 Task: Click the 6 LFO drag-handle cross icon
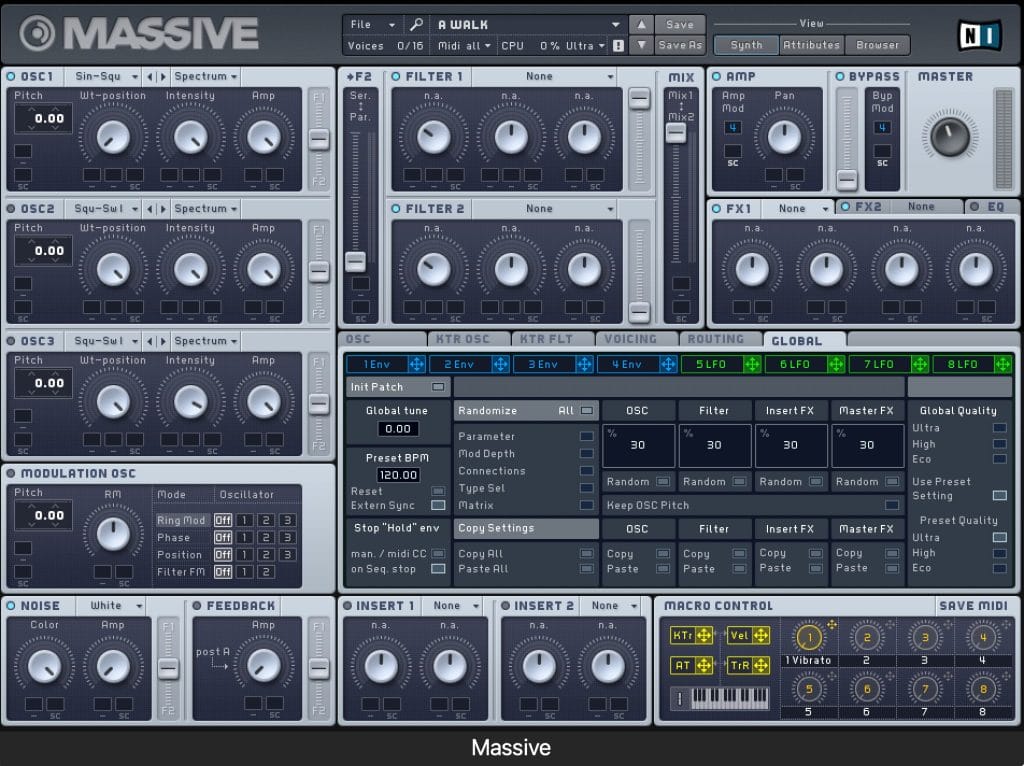pyautogui.click(x=836, y=364)
